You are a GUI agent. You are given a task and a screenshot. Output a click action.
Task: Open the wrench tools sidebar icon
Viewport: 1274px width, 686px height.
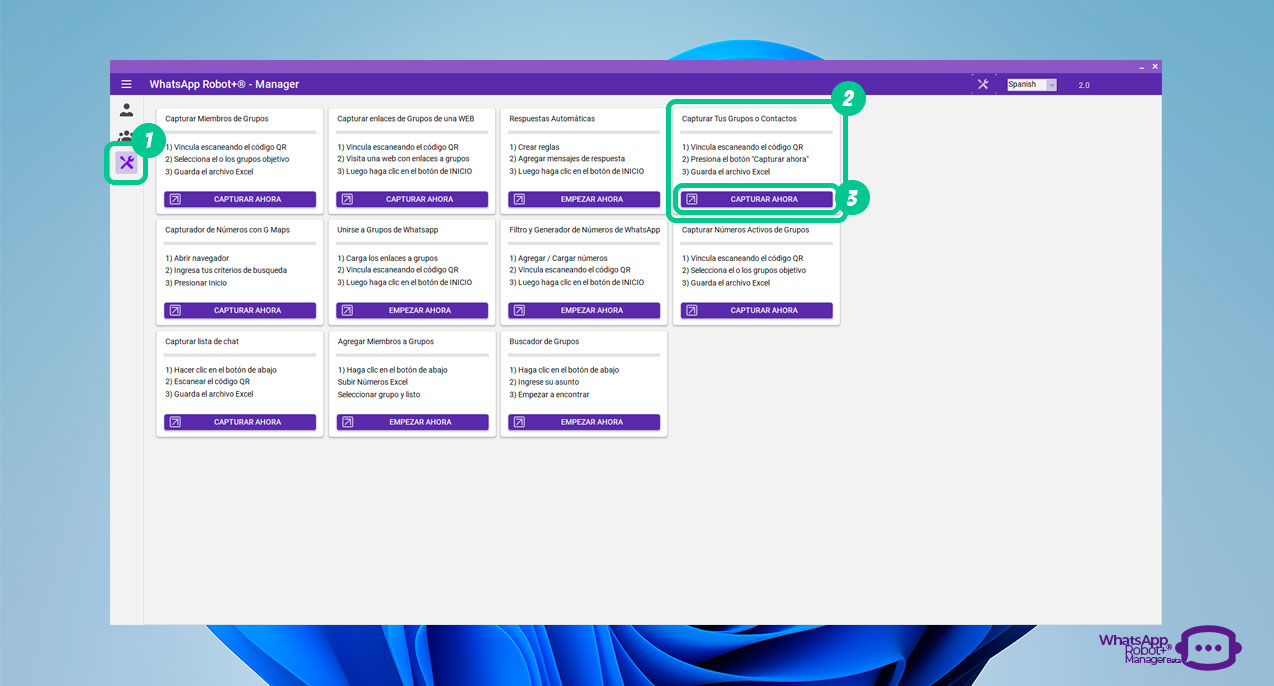126,163
